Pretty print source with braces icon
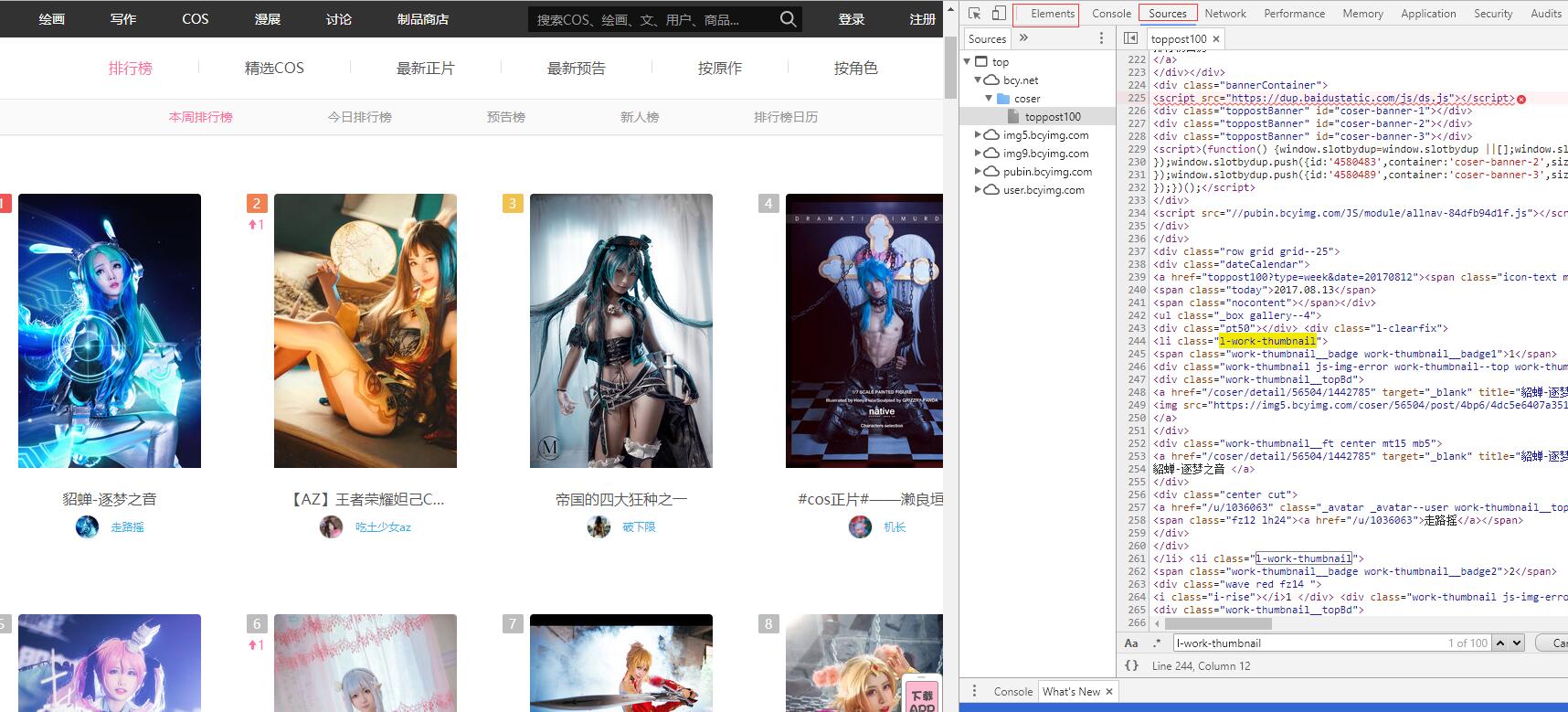The height and width of the screenshot is (712, 1568). click(x=1131, y=665)
